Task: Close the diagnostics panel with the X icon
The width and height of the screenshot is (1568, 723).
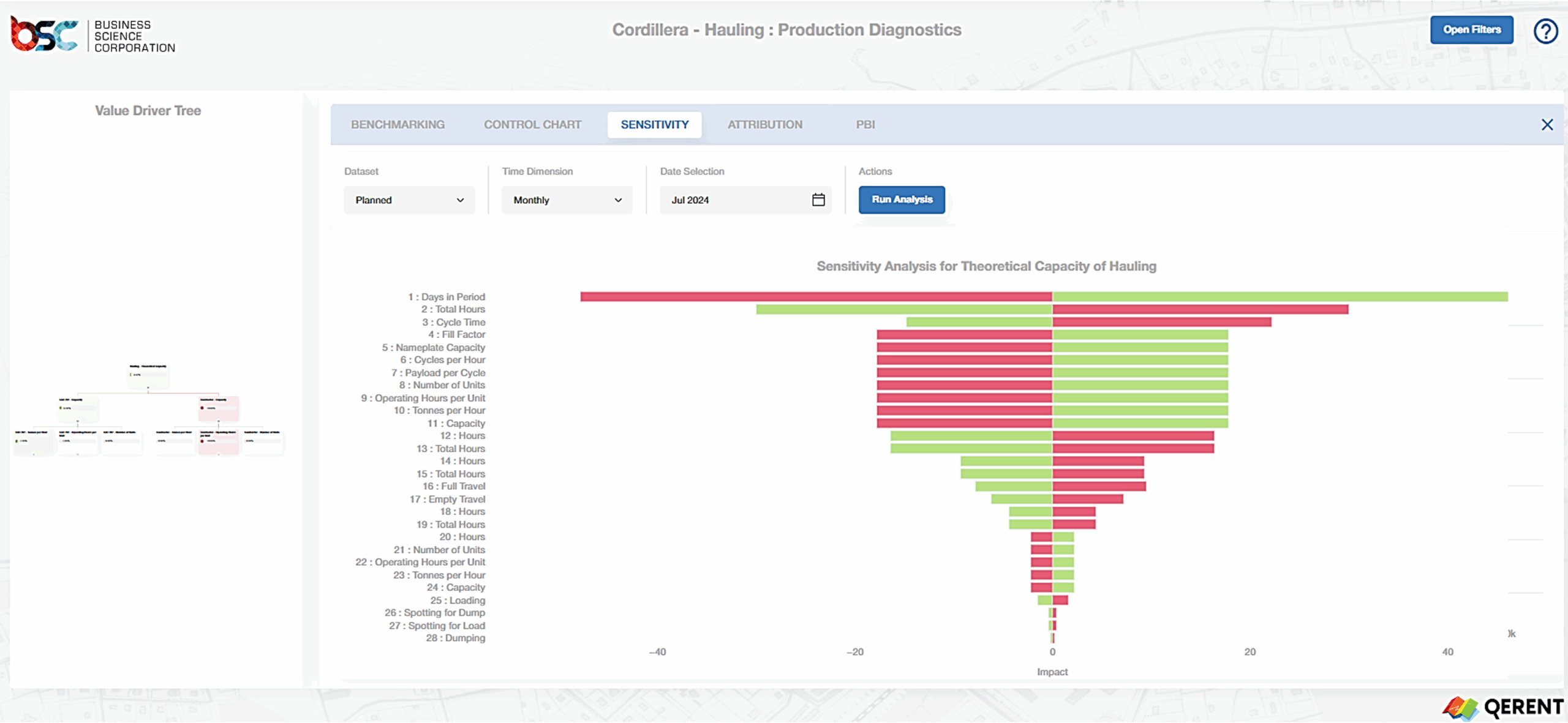Action: coord(1548,124)
